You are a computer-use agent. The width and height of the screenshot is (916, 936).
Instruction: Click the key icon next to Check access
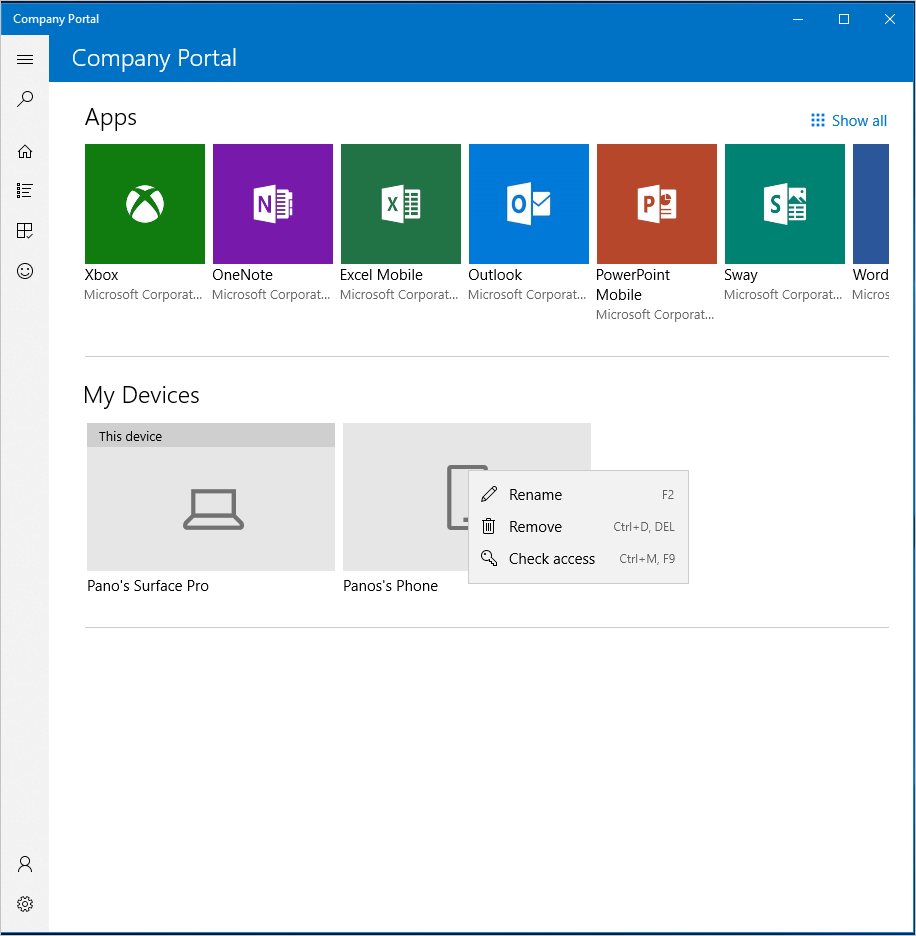pyautogui.click(x=488, y=558)
